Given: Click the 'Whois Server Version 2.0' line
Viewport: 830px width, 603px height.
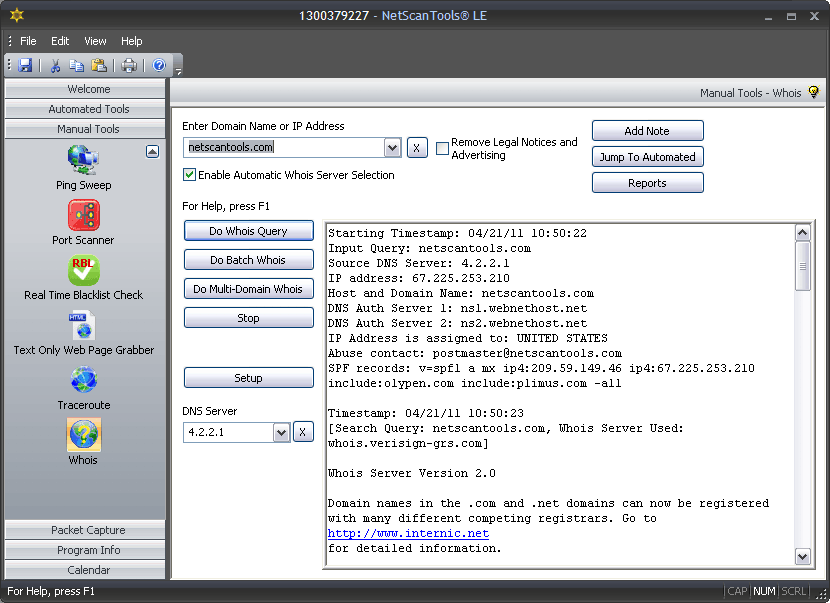Looking at the screenshot, I should click(x=412, y=473).
